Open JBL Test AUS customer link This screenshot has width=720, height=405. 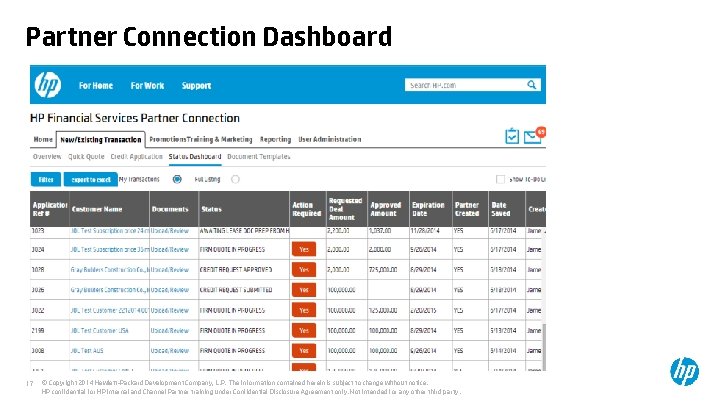coord(87,350)
